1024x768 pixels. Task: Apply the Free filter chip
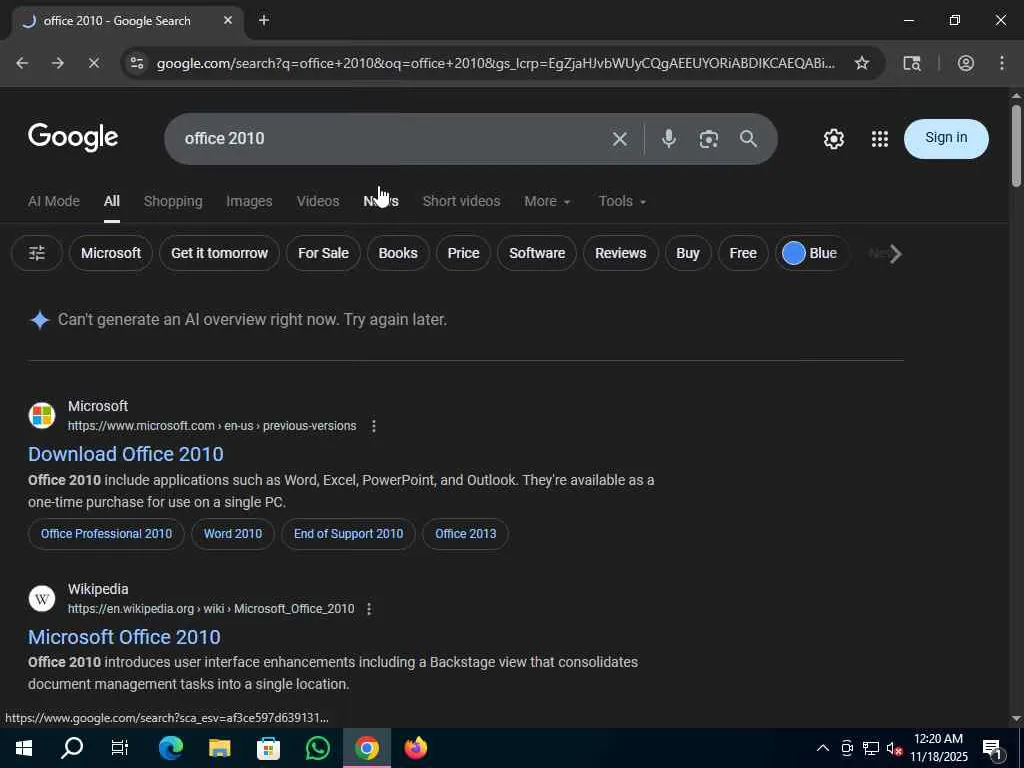point(743,253)
